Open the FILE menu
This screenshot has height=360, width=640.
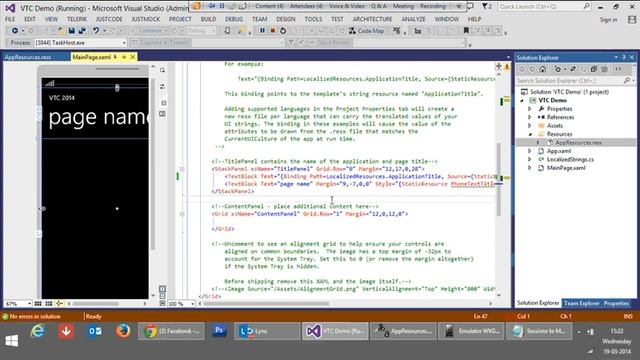tap(10, 19)
